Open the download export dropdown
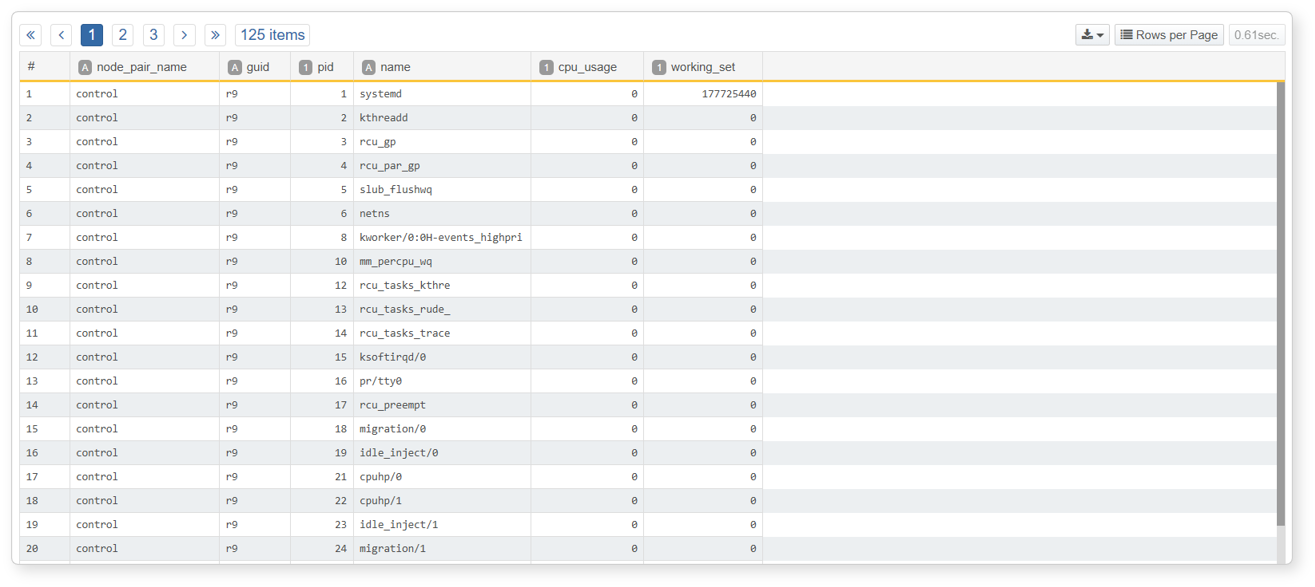 pos(1092,35)
